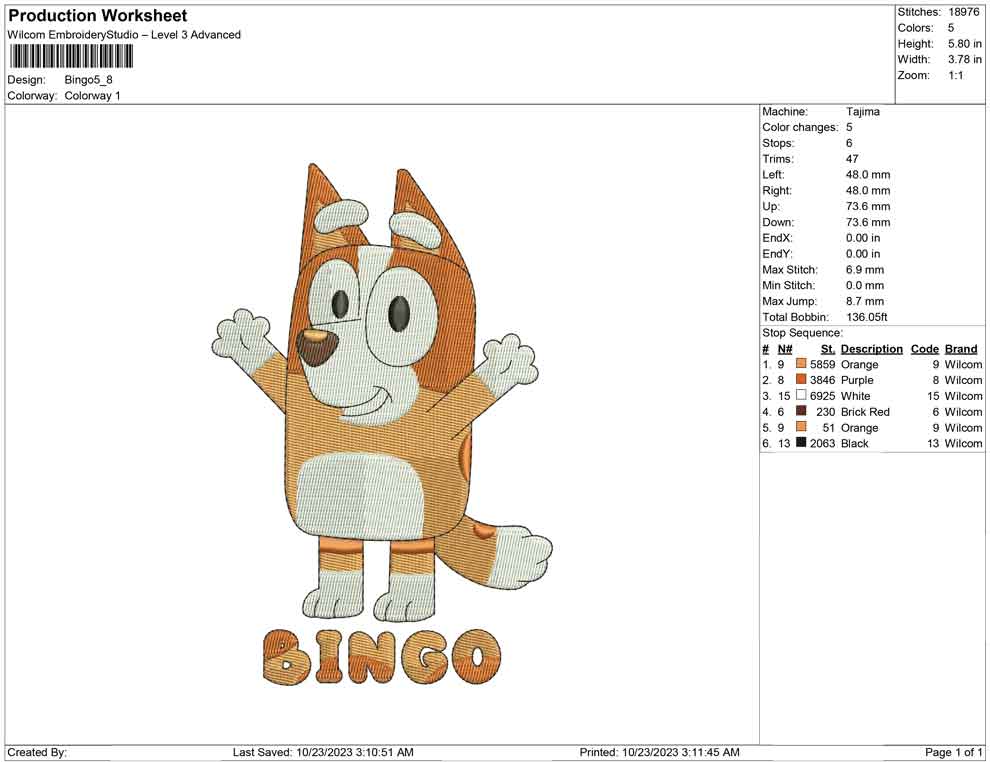Click the 'Created By:' footer label
The image size is (990, 762).
click(x=37, y=752)
